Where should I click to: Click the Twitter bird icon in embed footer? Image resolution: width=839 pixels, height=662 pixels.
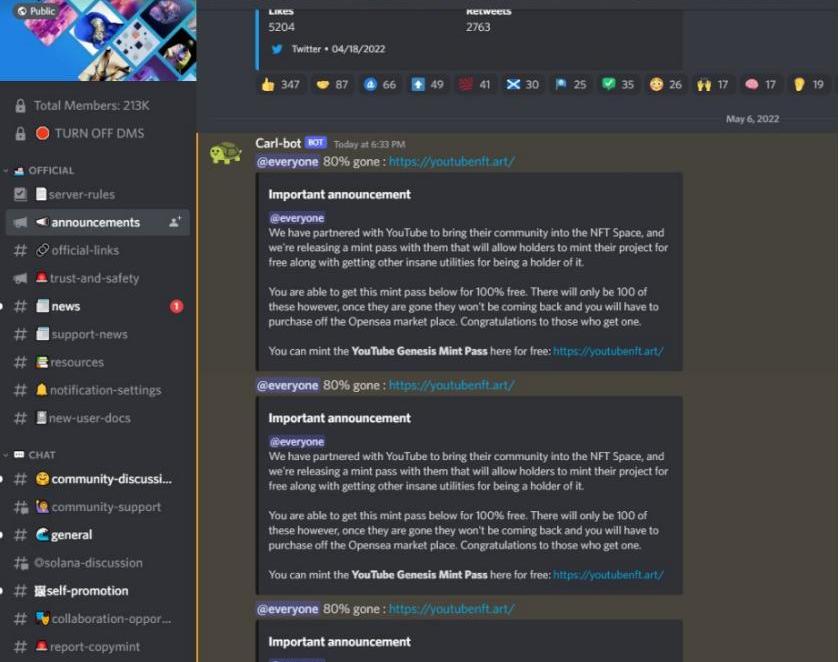point(277,49)
